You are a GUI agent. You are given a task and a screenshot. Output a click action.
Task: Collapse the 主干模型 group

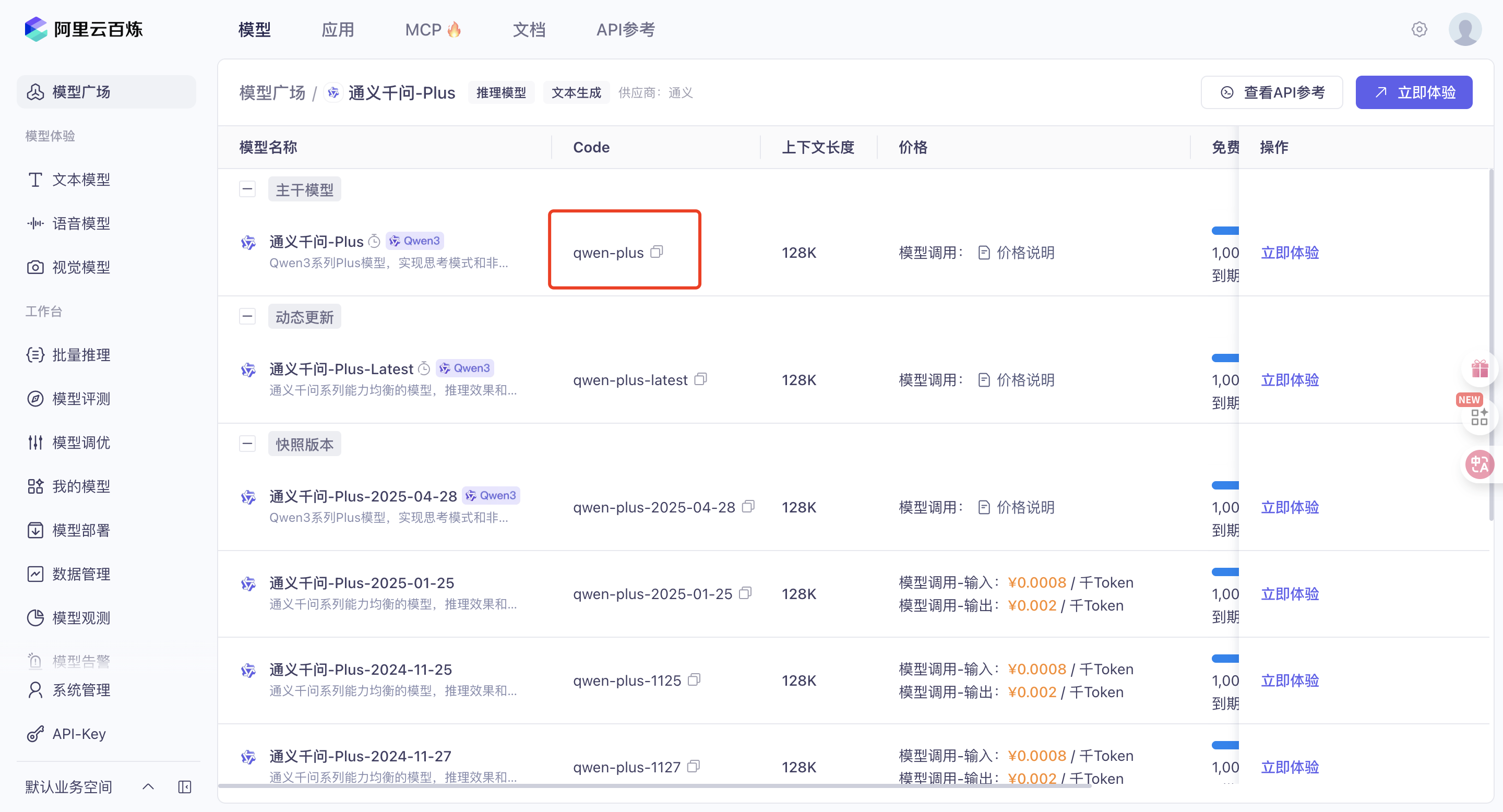click(247, 189)
